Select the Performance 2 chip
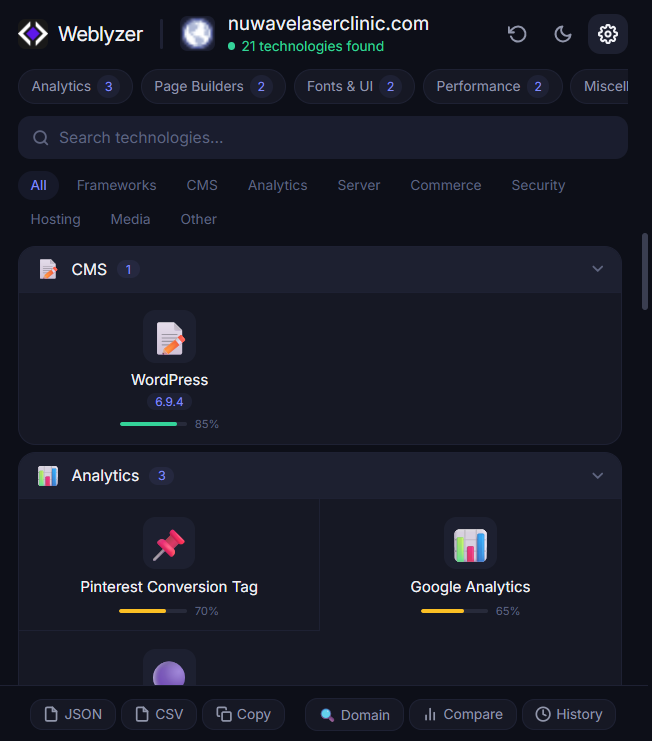Viewport: 652px width, 741px height. pos(493,86)
